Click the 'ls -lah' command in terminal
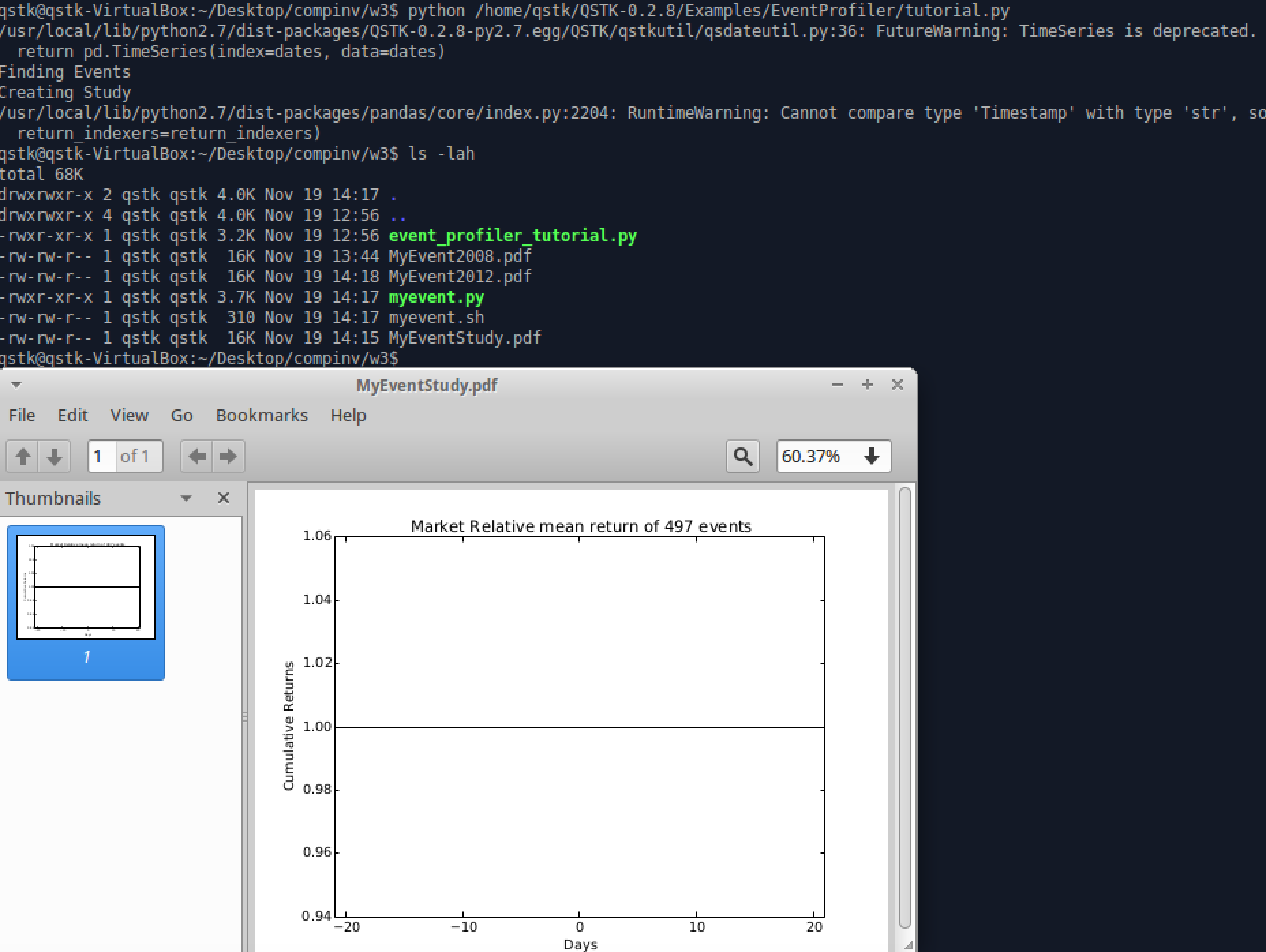Screen dimensions: 1266x952 (x=441, y=154)
